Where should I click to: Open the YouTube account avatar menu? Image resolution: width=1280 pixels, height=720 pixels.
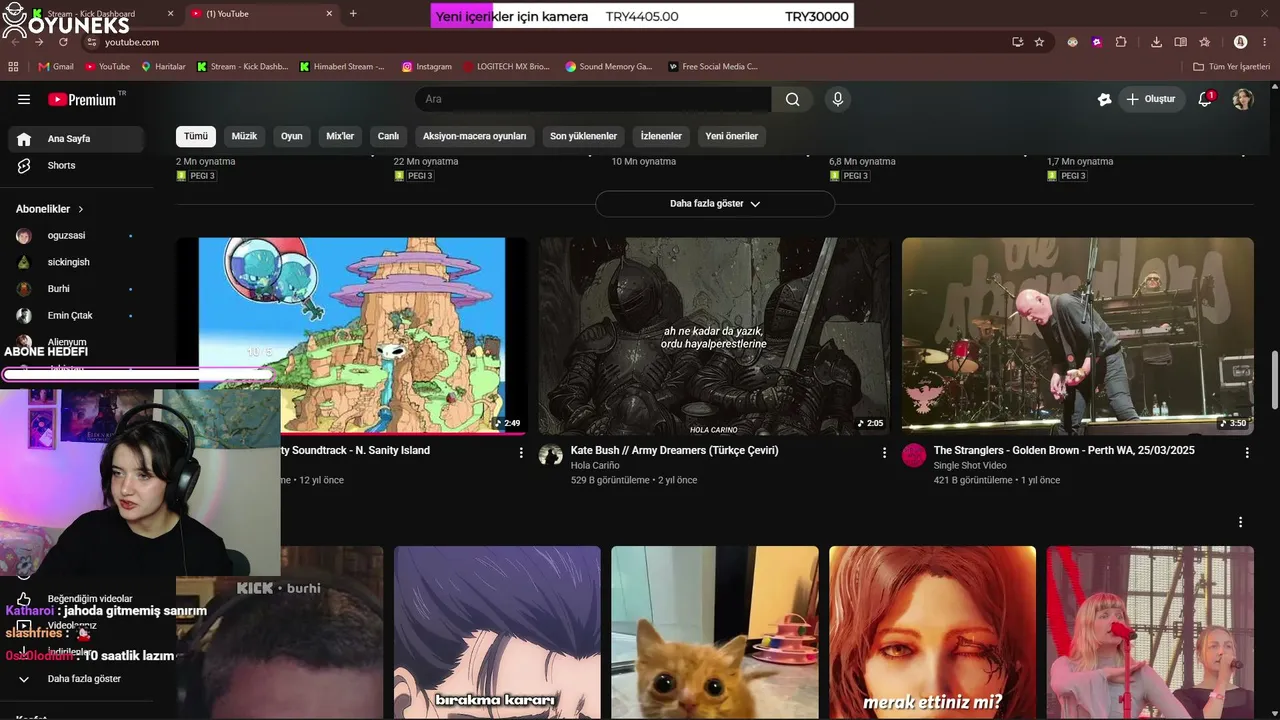click(x=1242, y=99)
